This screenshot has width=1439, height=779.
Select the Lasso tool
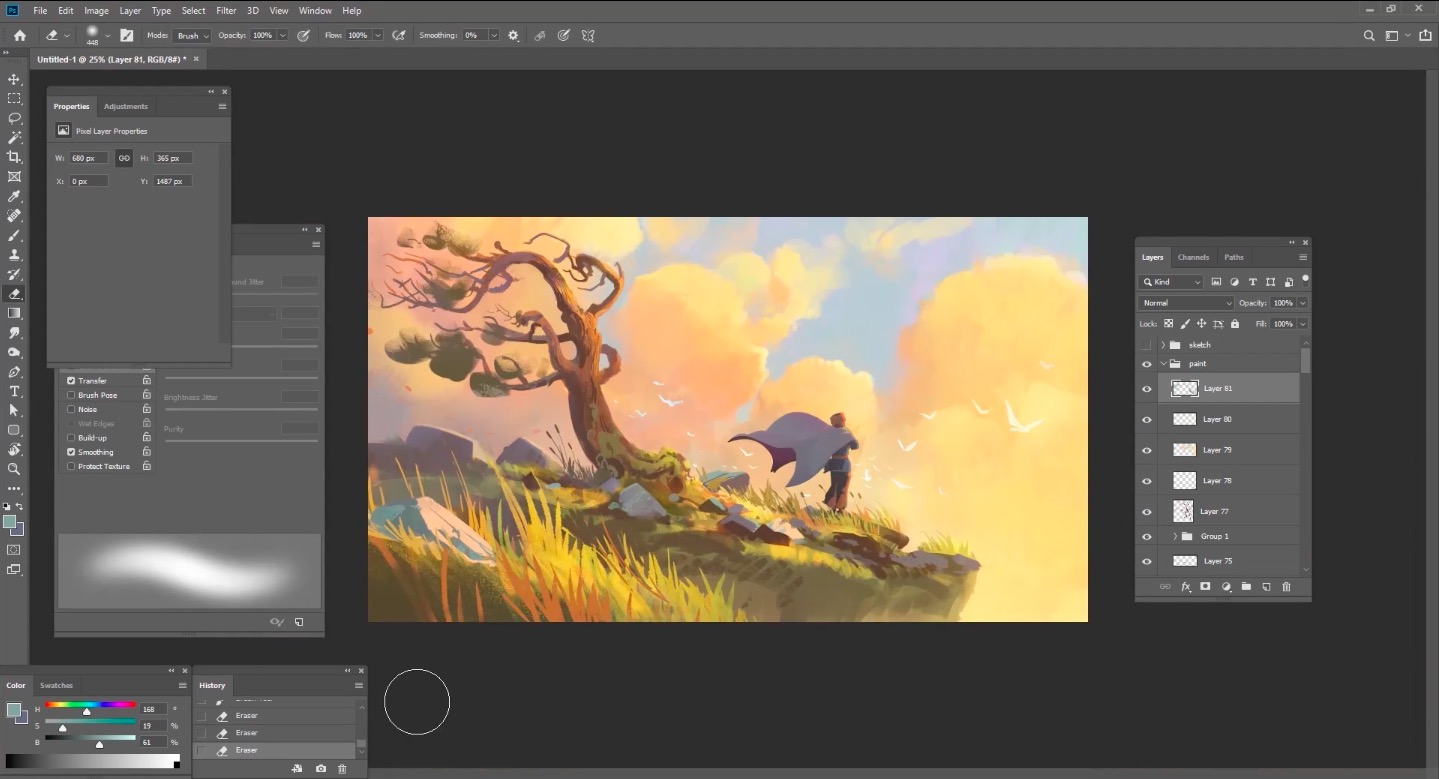tap(14, 118)
